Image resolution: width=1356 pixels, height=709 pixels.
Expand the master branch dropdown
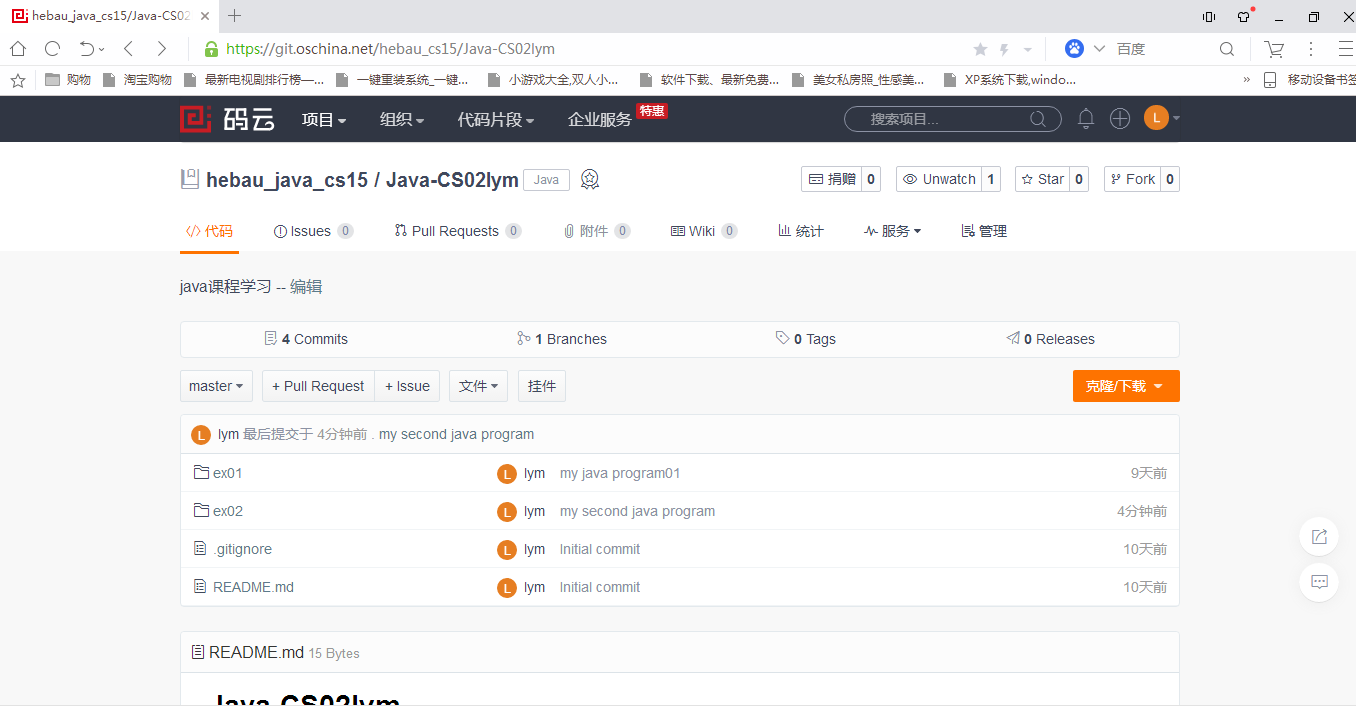pos(216,386)
